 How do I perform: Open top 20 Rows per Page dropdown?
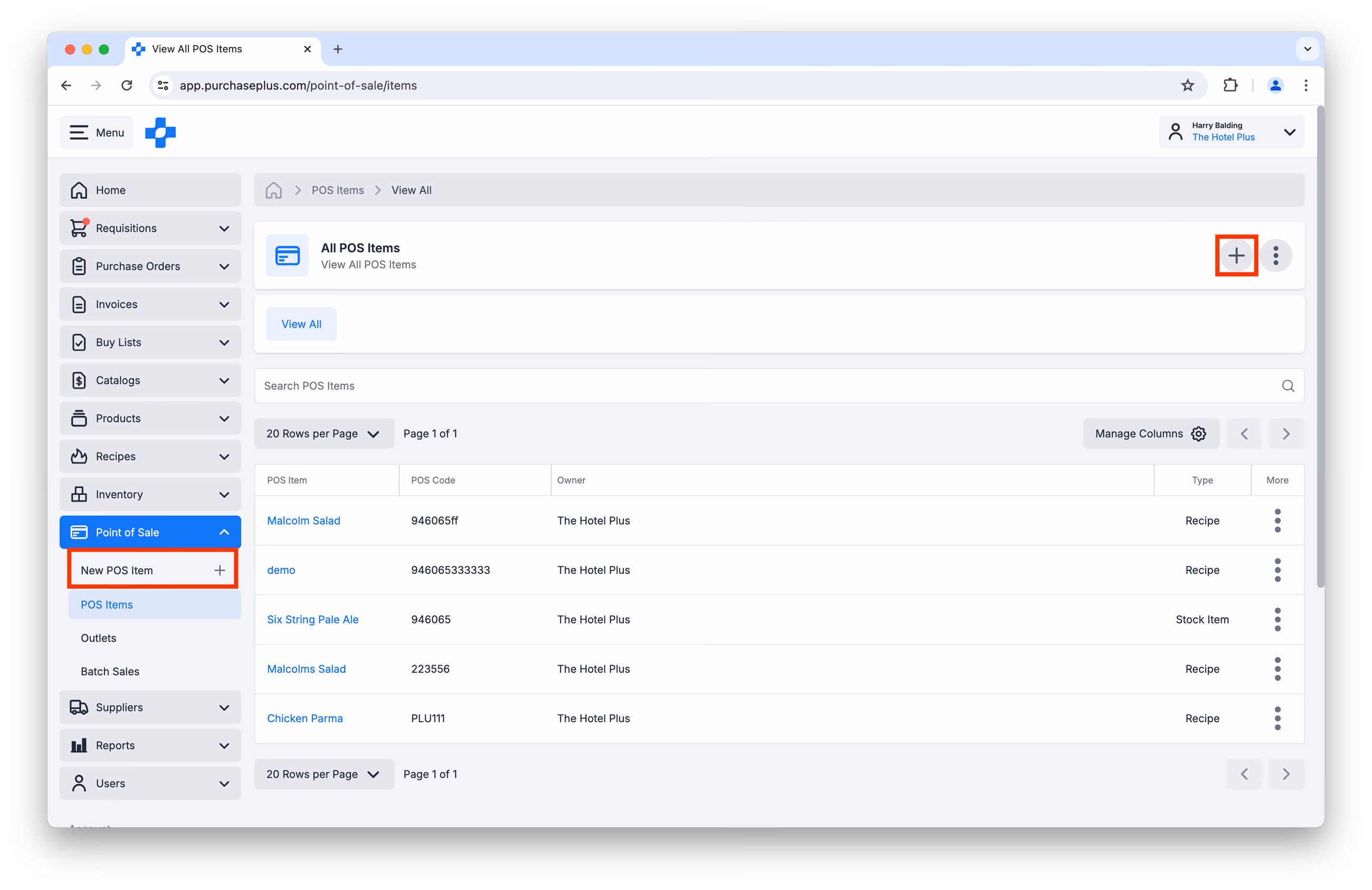click(324, 434)
